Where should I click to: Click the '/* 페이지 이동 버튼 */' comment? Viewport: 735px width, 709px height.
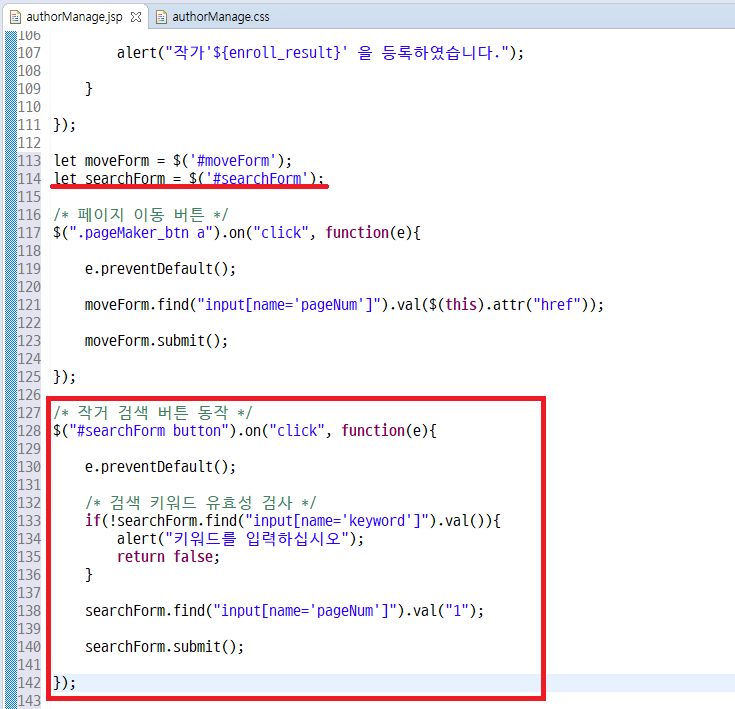pos(141,215)
